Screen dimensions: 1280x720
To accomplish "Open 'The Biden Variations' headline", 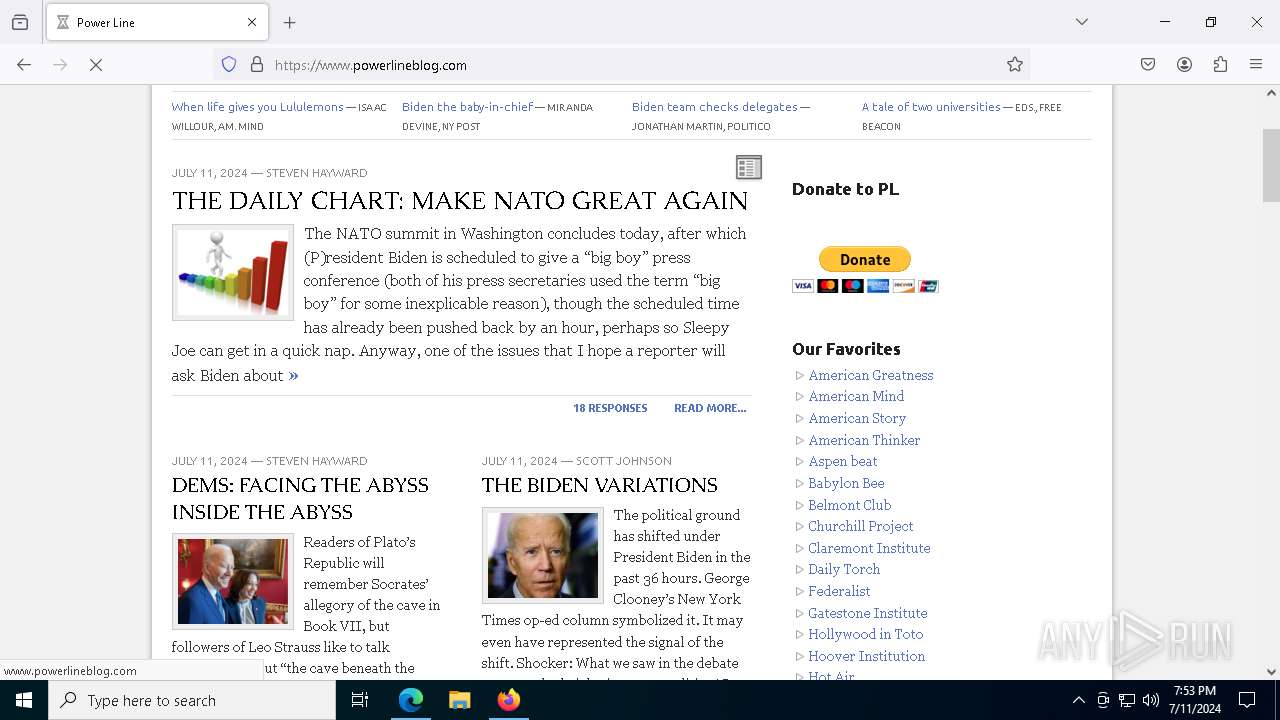I will point(599,485).
